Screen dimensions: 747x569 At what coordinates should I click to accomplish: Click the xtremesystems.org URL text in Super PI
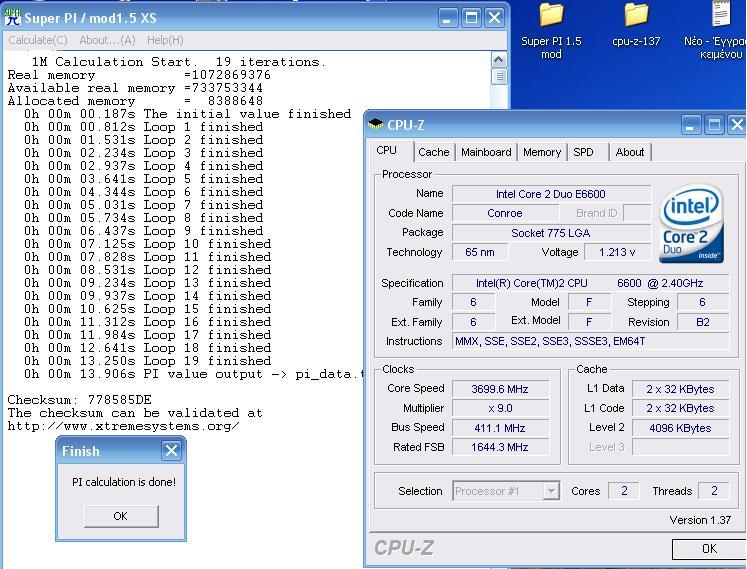click(123, 426)
